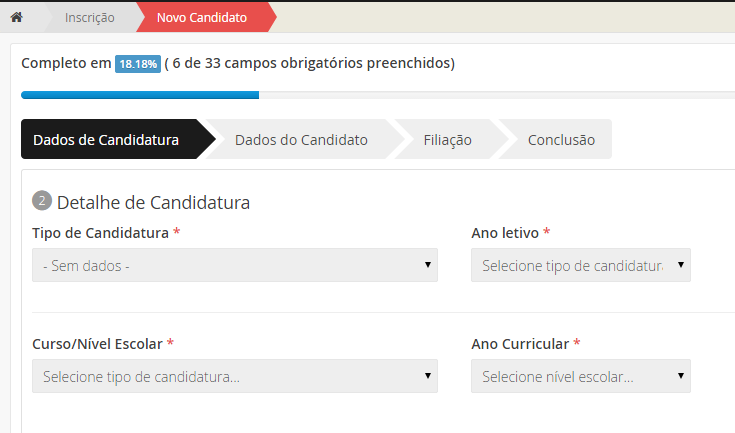735x433 pixels.
Task: Click the 18.18% completion badge
Action: [x=137, y=64]
